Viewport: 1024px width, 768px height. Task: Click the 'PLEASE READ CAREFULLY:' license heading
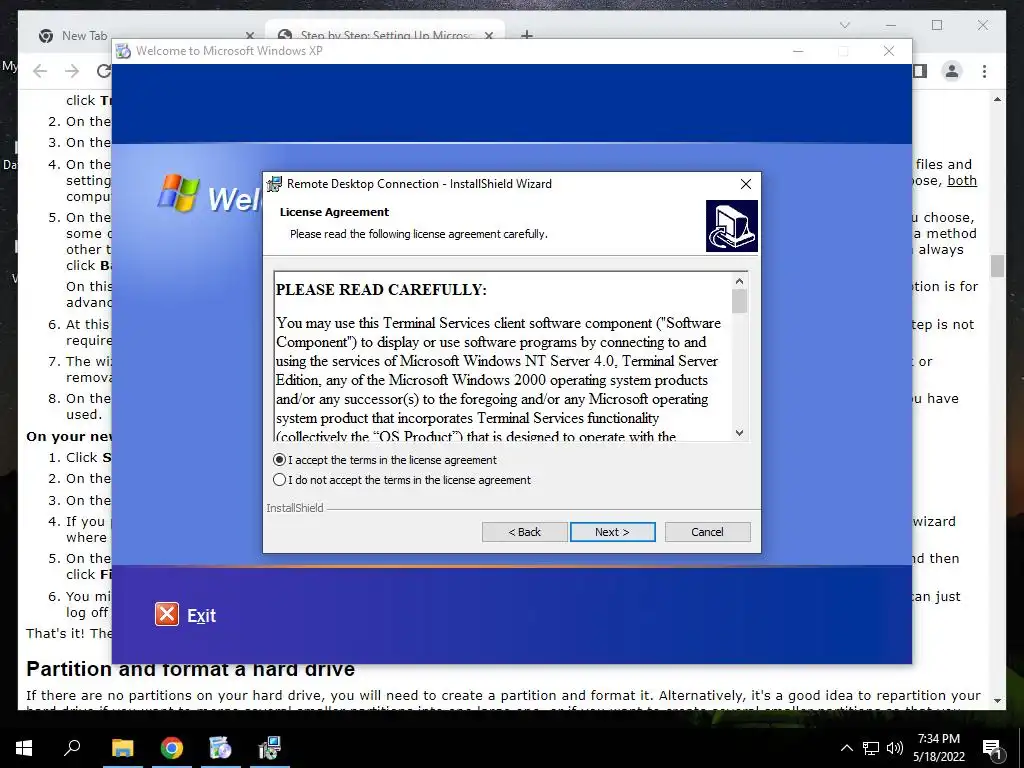(x=381, y=290)
